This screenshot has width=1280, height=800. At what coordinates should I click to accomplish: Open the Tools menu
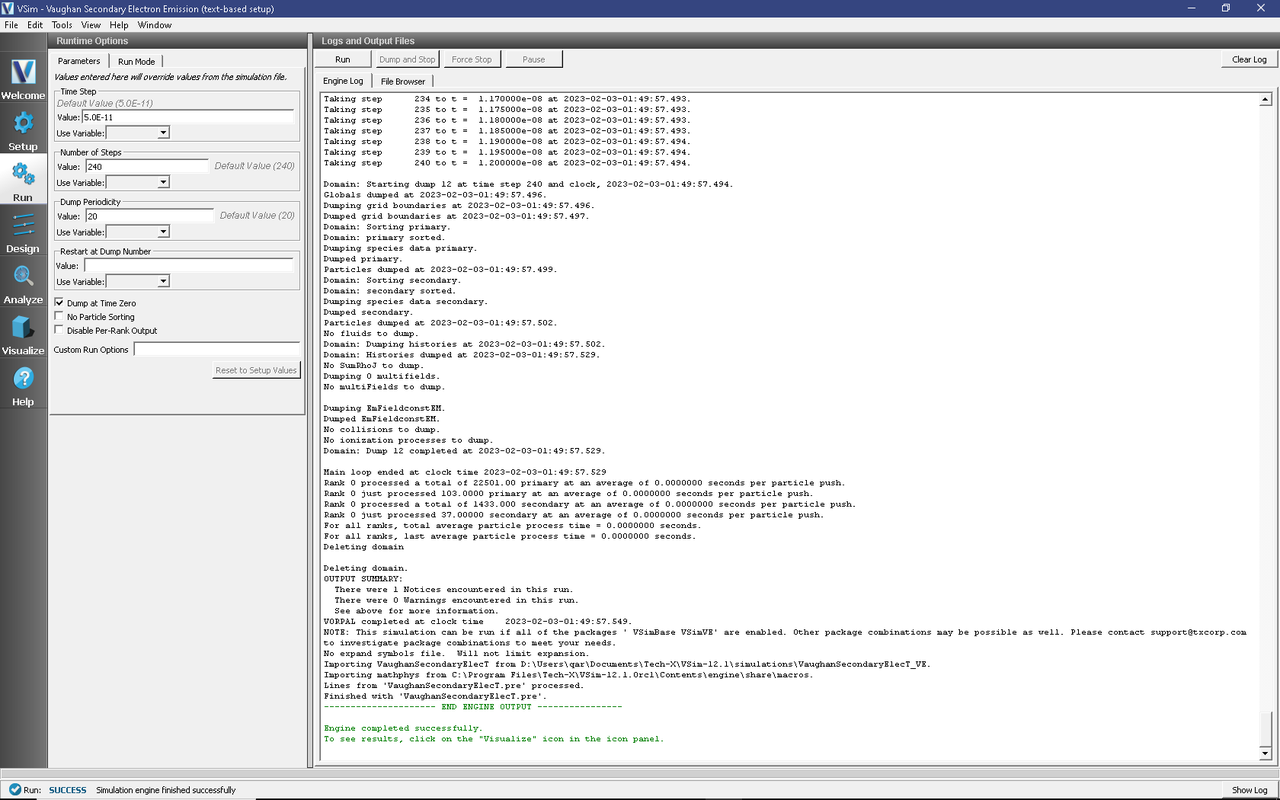click(62, 24)
